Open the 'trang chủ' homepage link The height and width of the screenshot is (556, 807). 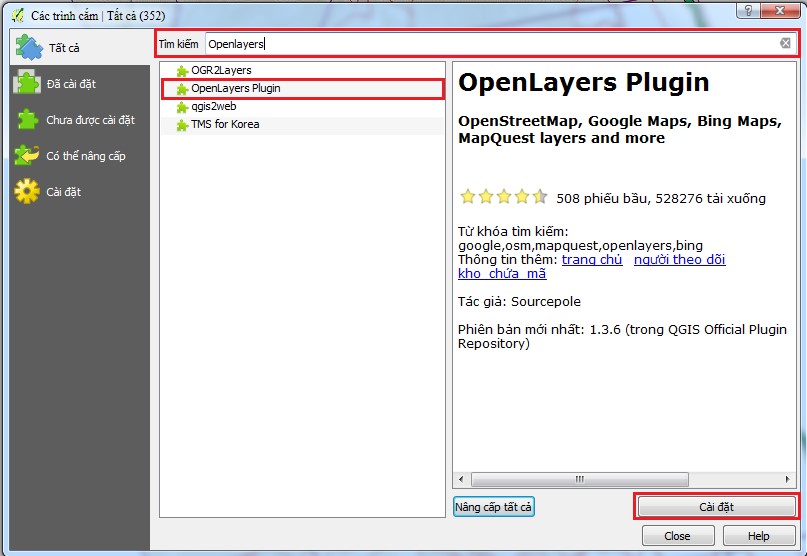pos(592,260)
